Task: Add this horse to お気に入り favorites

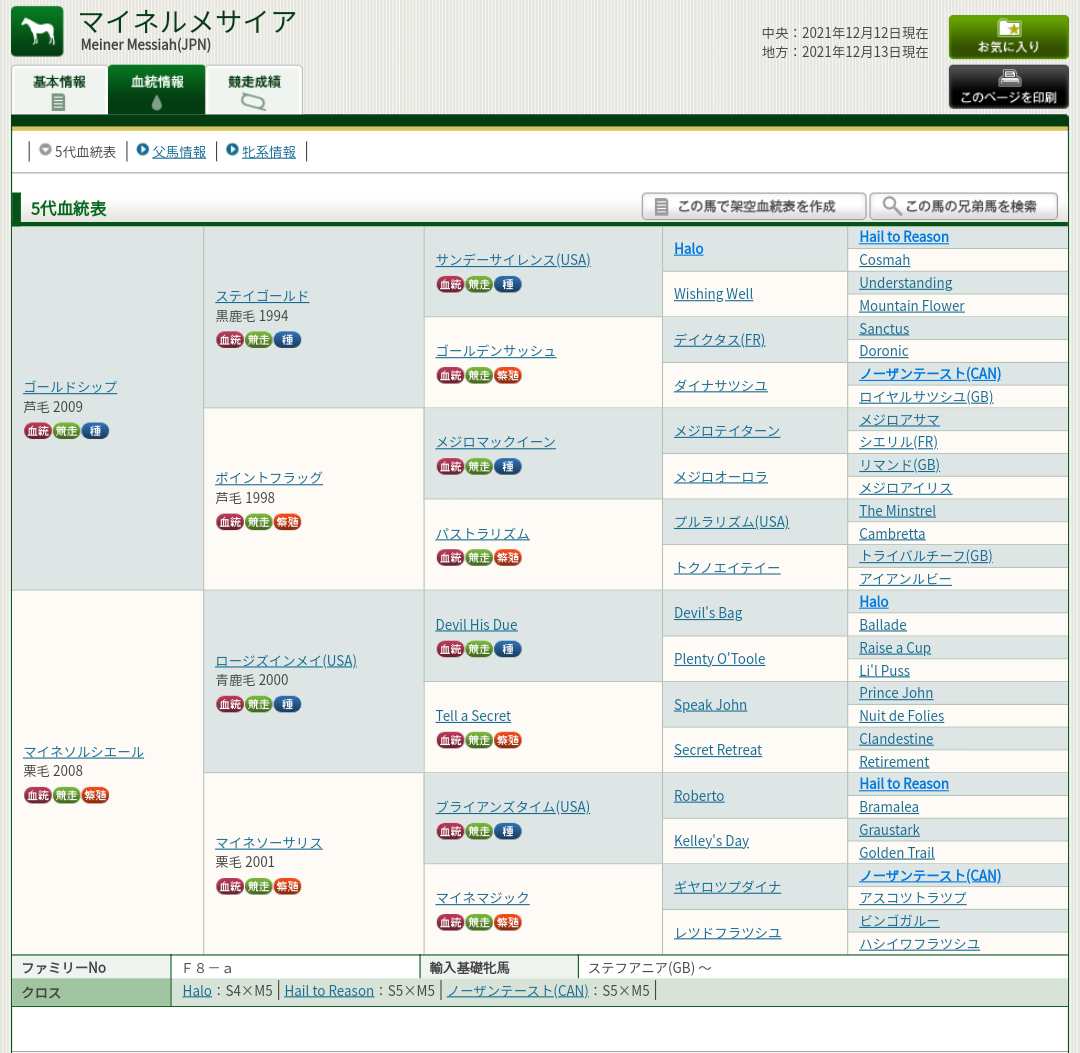Action: [x=1008, y=37]
